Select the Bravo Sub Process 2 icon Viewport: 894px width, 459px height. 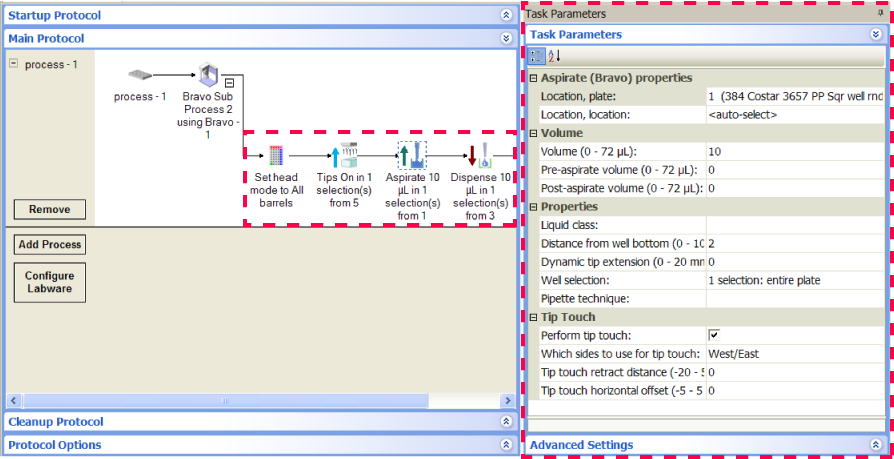click(x=208, y=75)
